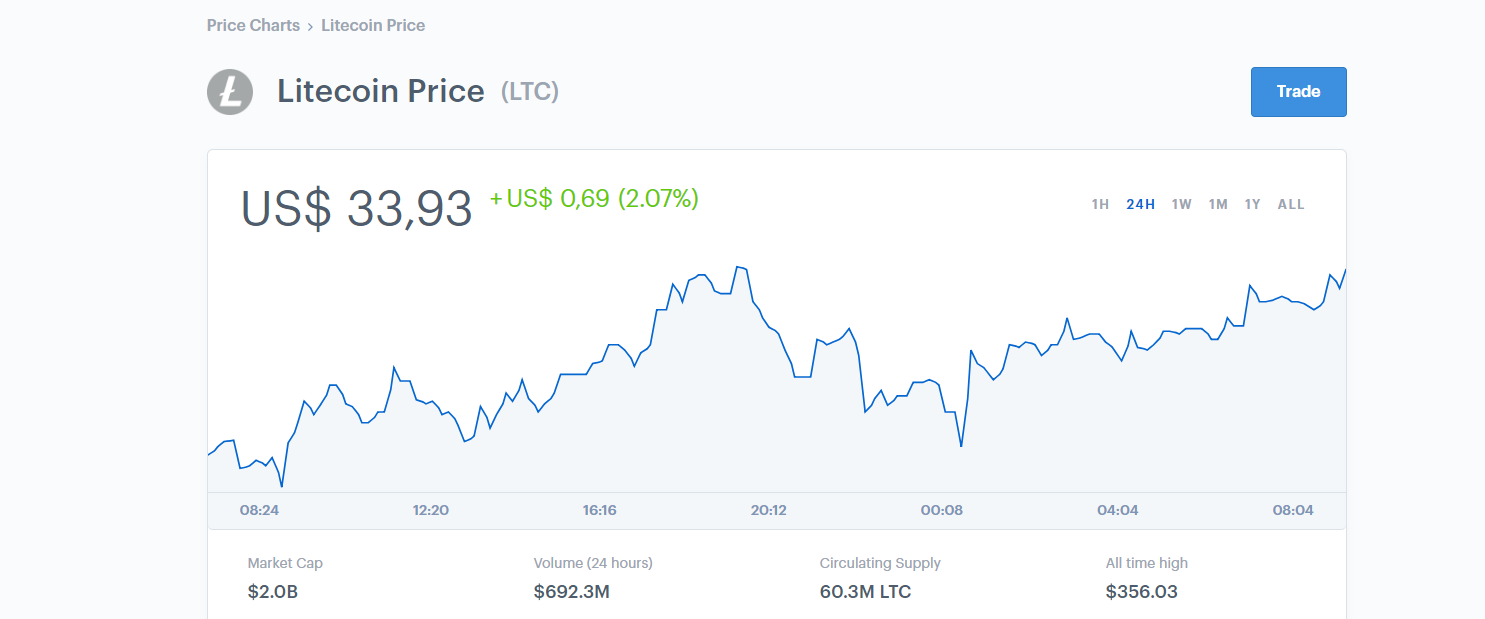1485x619 pixels.
Task: Click the 08:24 time axis label
Action: pos(259,510)
